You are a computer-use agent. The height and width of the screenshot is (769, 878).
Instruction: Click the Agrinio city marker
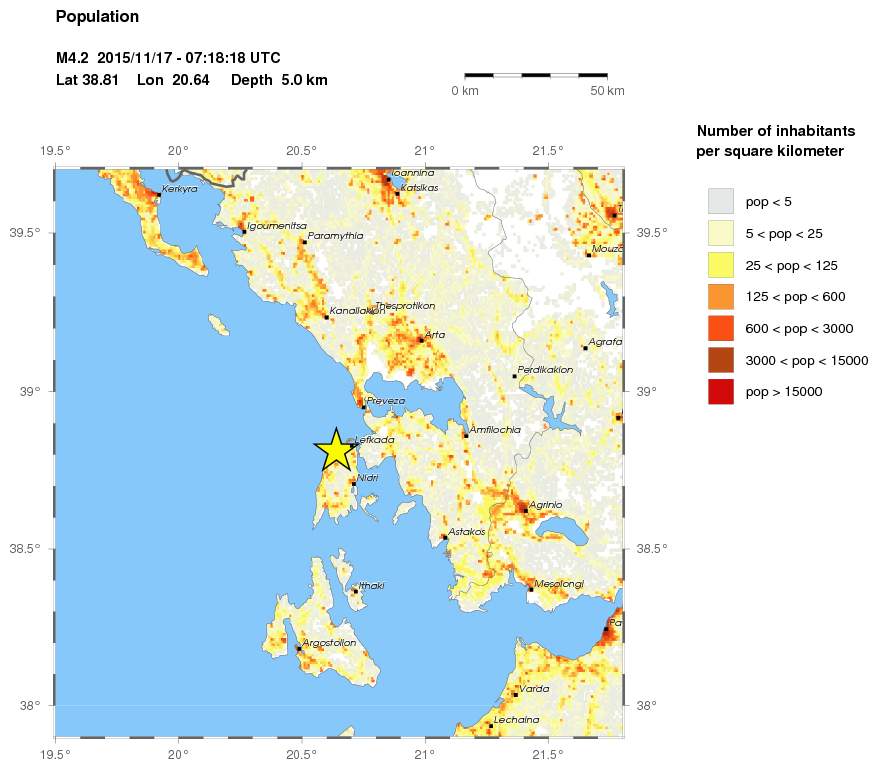pos(525,510)
